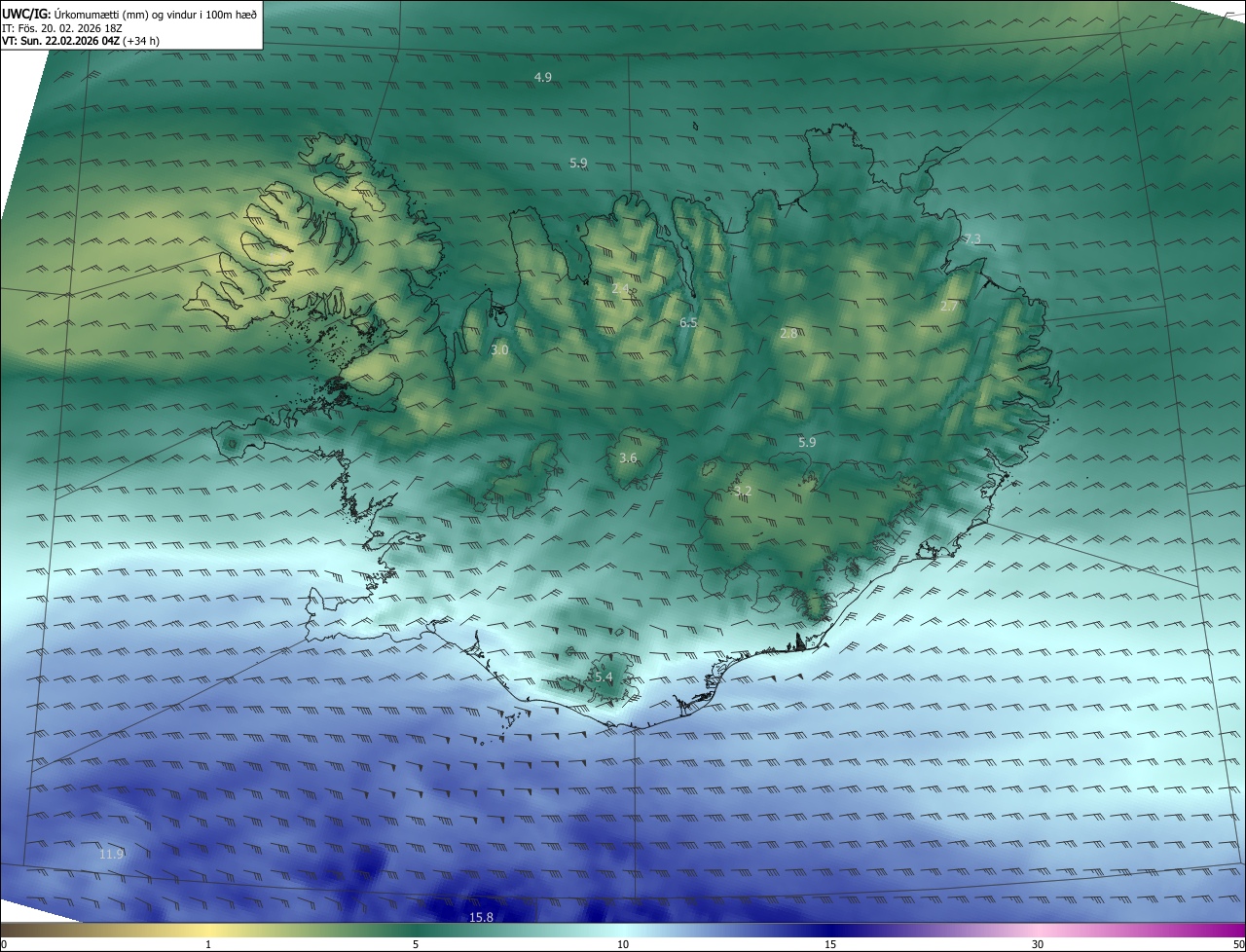Click the 3.0 value label on the map
Image resolution: width=1246 pixels, height=952 pixels.
pos(499,348)
